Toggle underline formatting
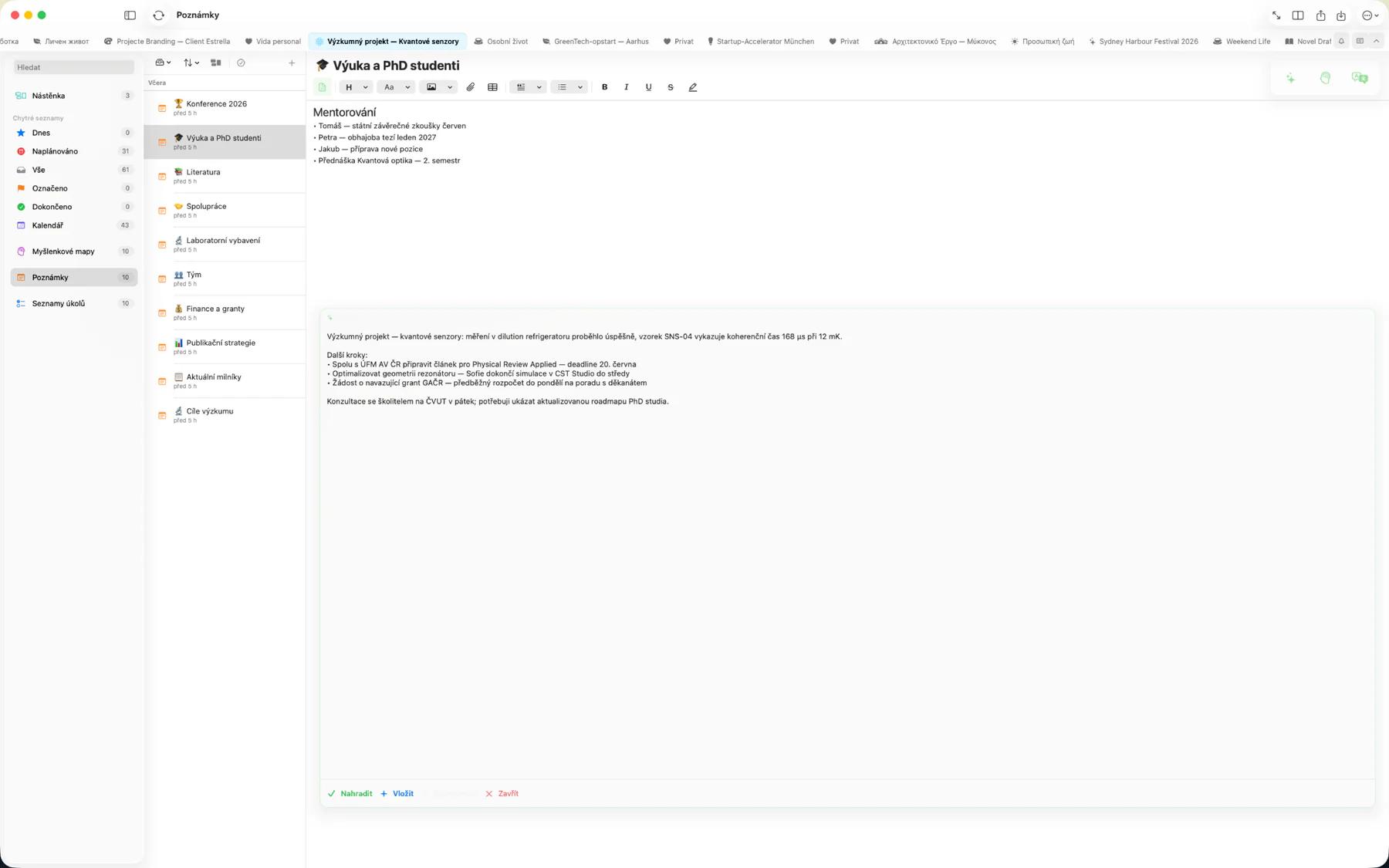The image size is (1389, 868). pyautogui.click(x=648, y=87)
